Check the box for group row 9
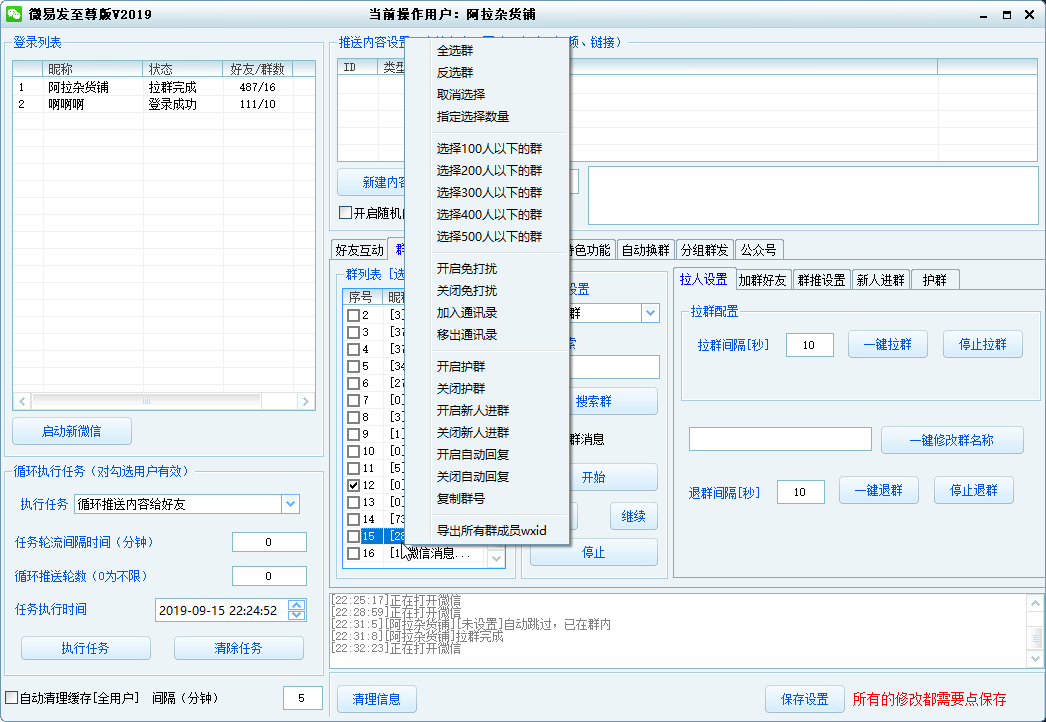The width and height of the screenshot is (1046, 722). [x=354, y=434]
